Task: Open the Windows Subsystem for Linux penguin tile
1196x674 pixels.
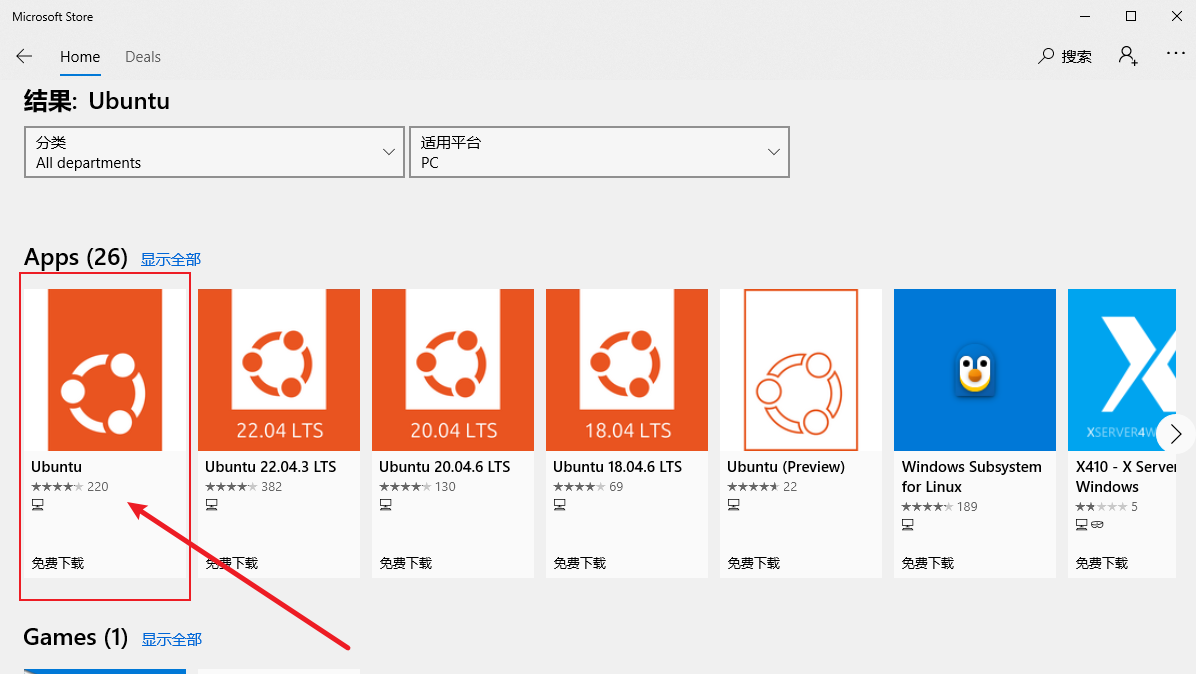Action: click(x=975, y=370)
